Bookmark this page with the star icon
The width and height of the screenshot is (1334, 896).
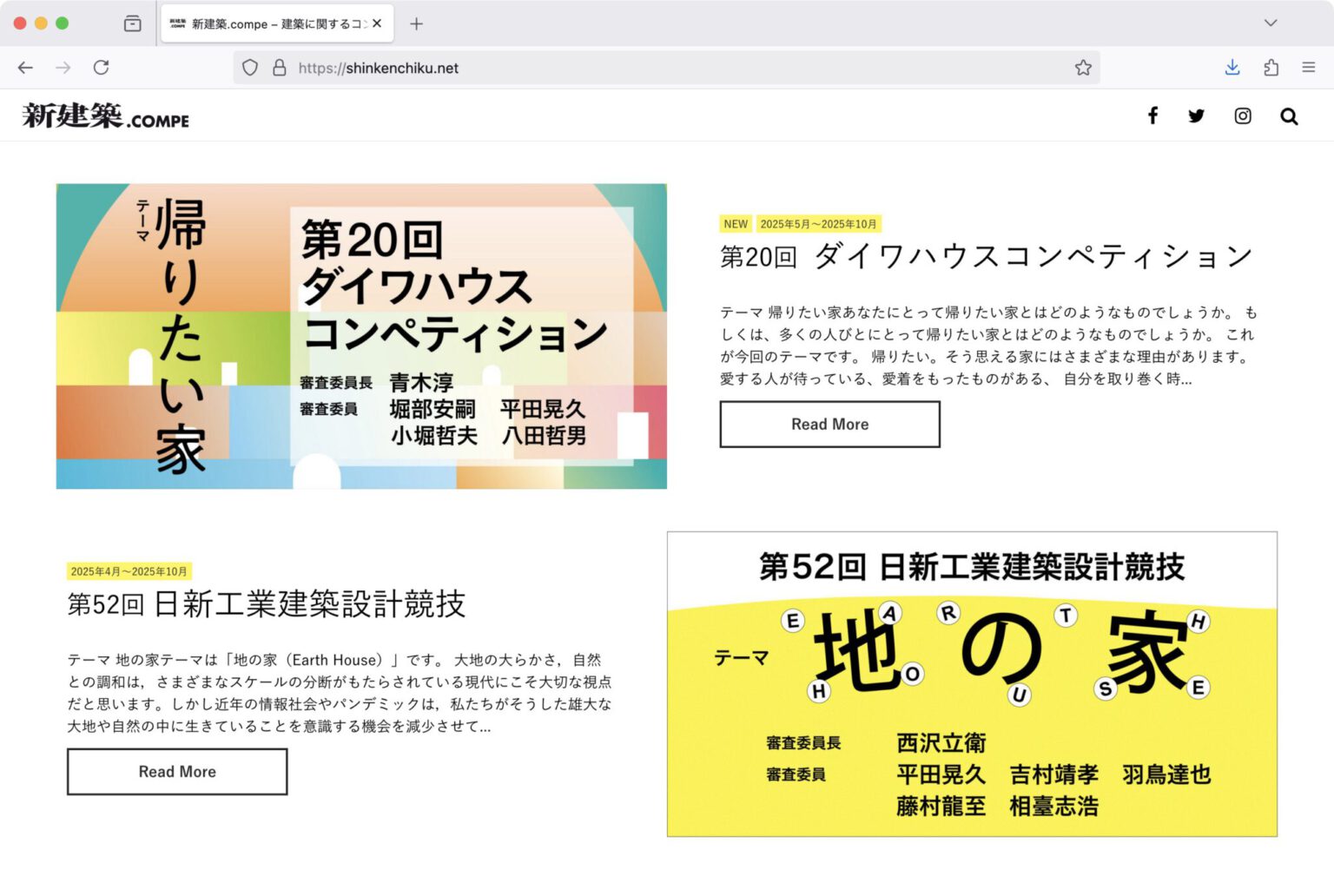click(x=1083, y=68)
